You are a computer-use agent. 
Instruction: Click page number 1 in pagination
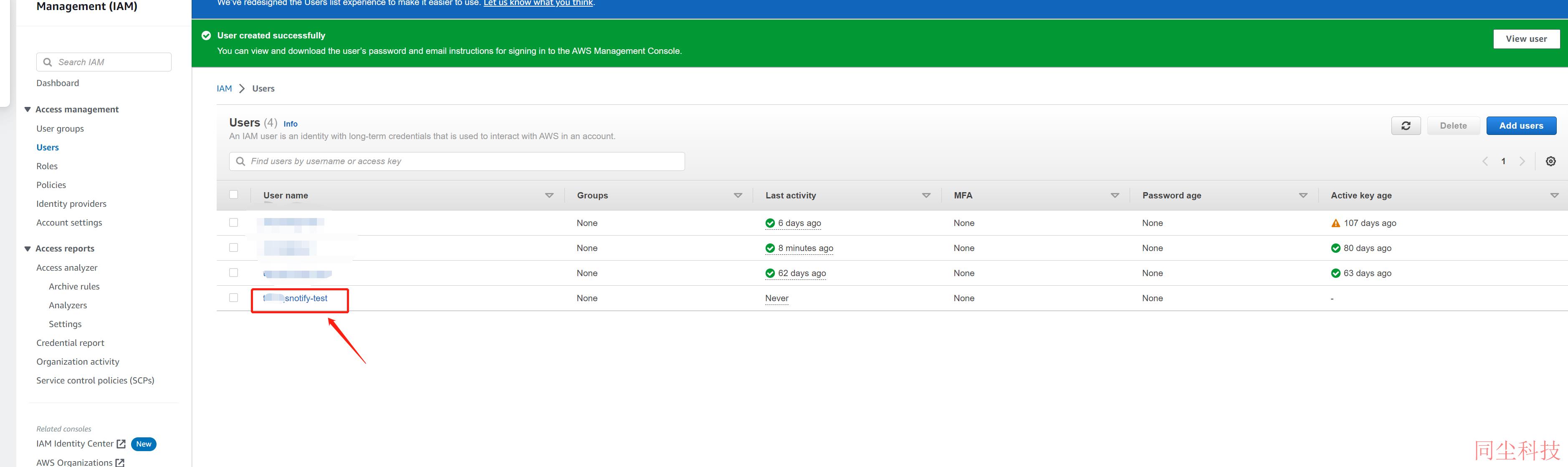coord(1503,161)
